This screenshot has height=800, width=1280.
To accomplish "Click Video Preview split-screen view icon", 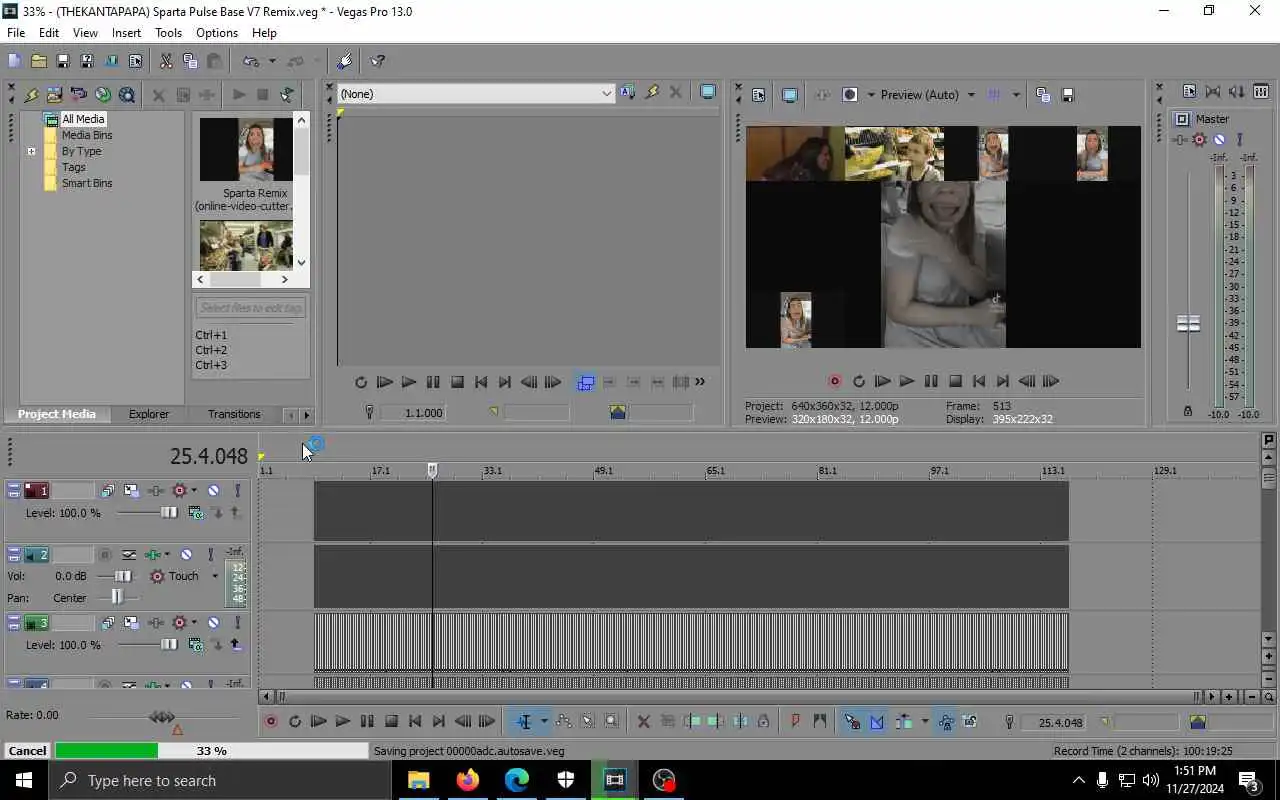I will point(850,95).
